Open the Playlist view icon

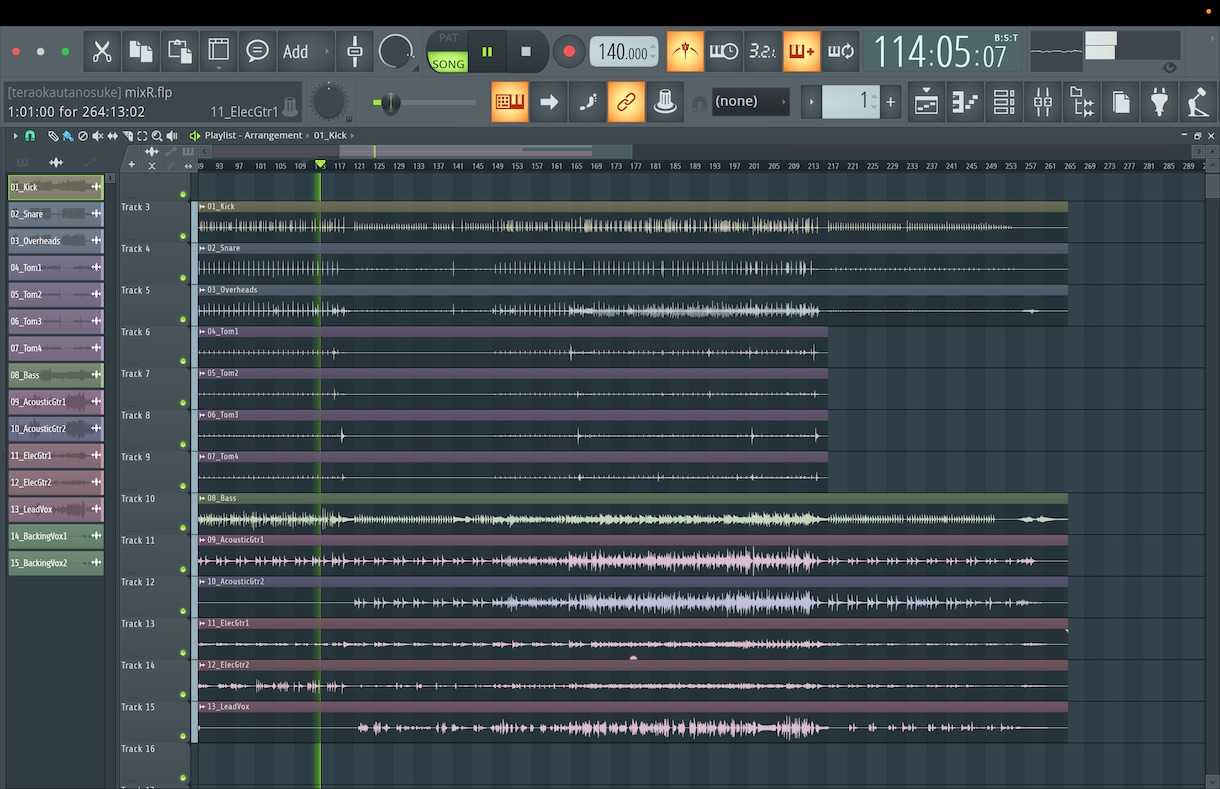pyautogui.click(x=927, y=101)
